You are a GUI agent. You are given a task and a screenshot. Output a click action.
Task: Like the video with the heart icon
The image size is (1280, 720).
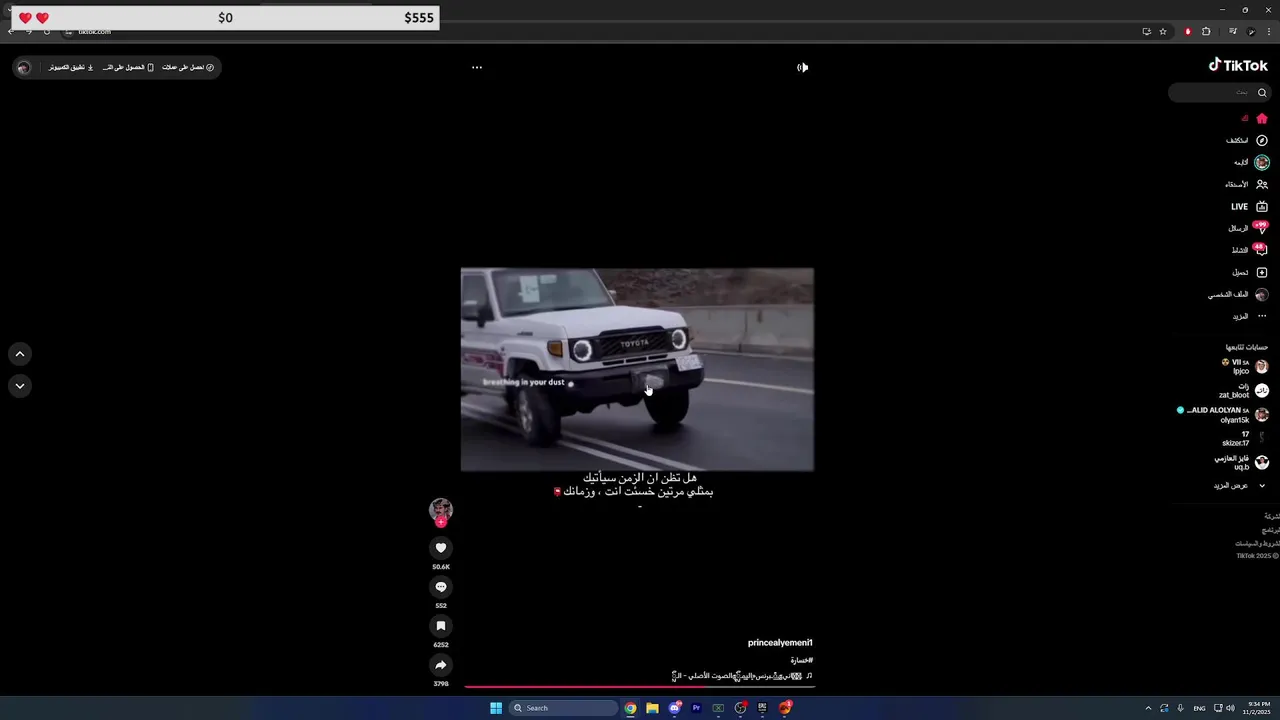pos(441,548)
